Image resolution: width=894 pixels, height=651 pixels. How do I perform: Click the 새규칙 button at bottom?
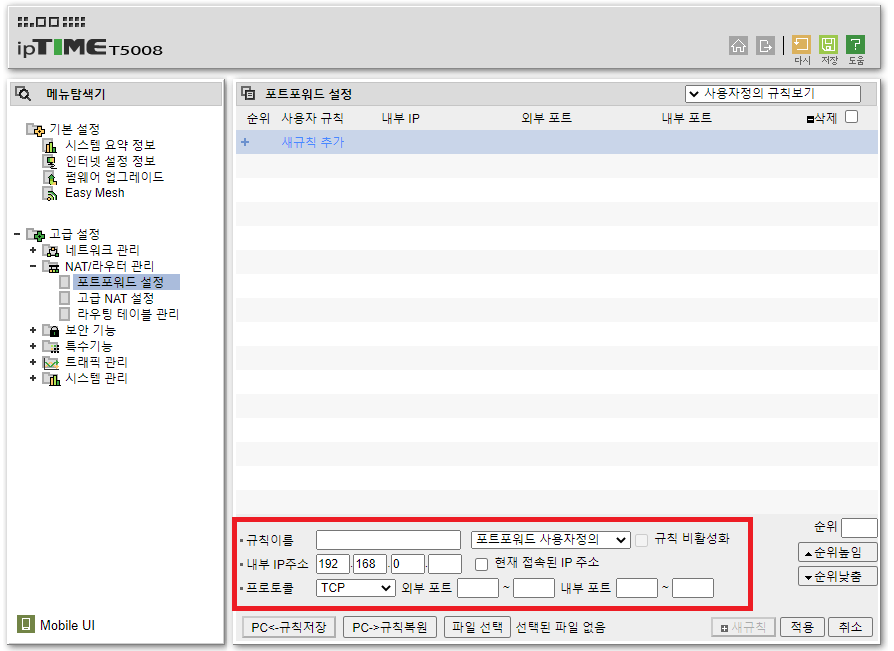[x=743, y=627]
